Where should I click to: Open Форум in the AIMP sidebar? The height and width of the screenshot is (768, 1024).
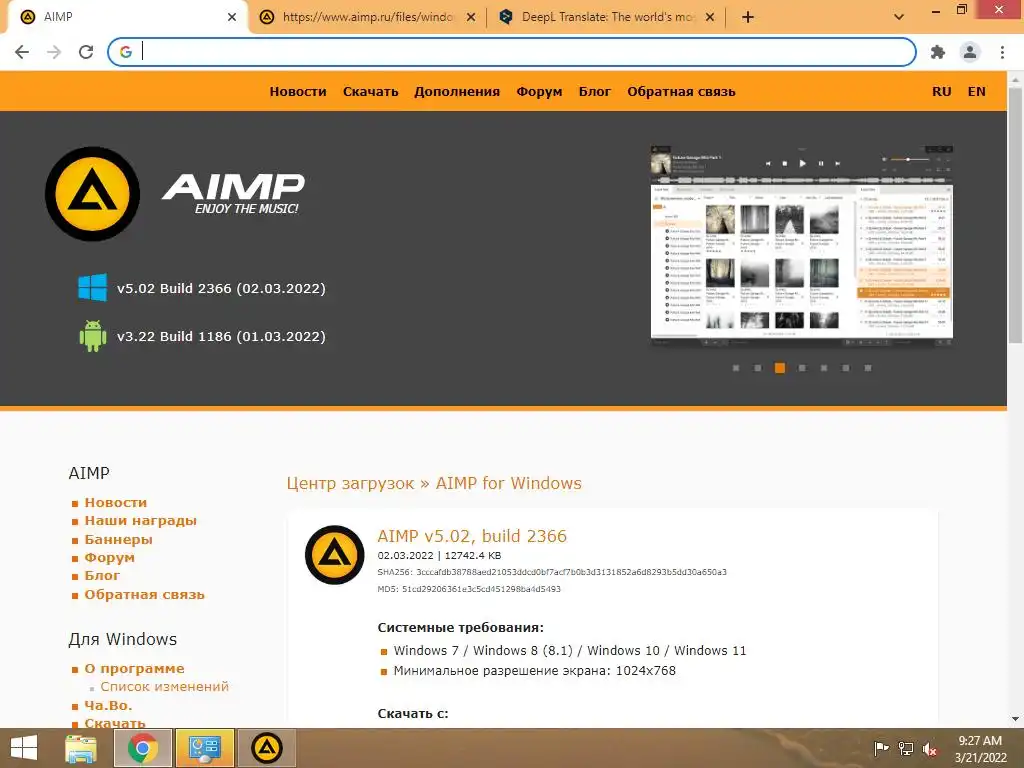point(109,558)
